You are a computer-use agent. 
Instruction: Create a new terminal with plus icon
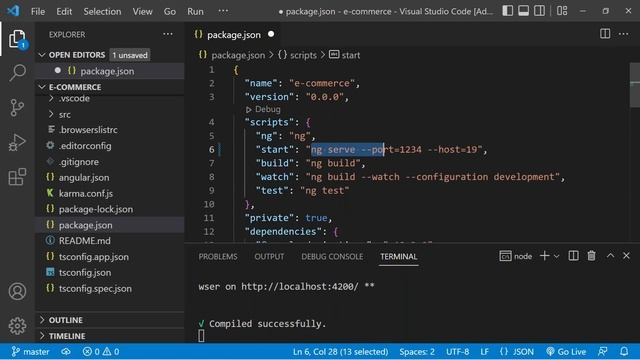[544, 256]
